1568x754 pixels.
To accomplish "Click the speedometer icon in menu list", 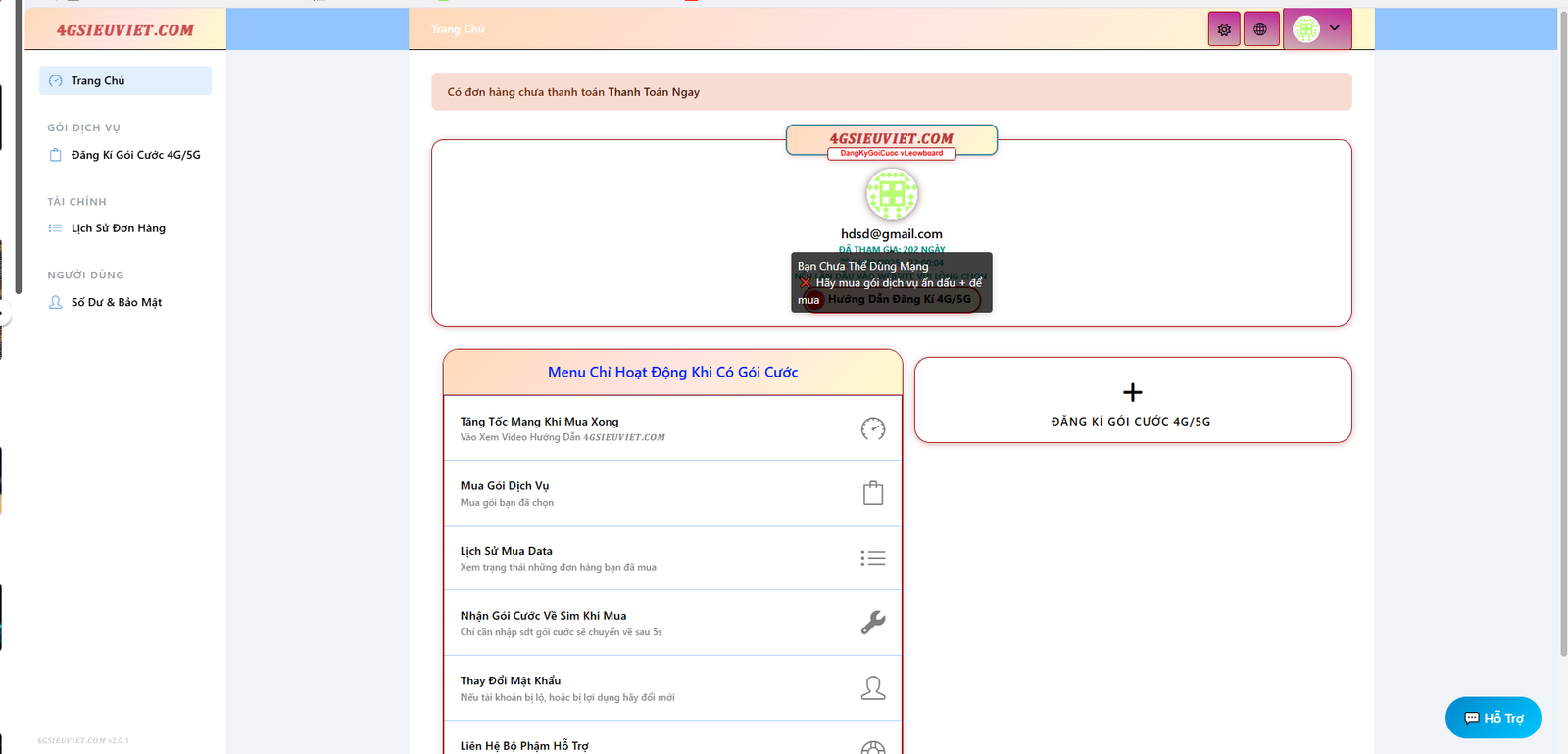I will 873,428.
